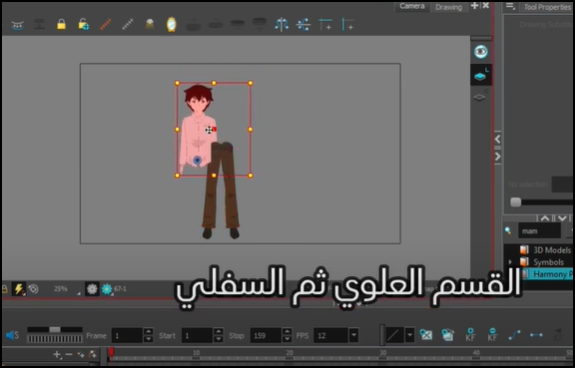Open the FPS dropdown arrow
Viewport: 575px width, 368px height.
point(354,335)
